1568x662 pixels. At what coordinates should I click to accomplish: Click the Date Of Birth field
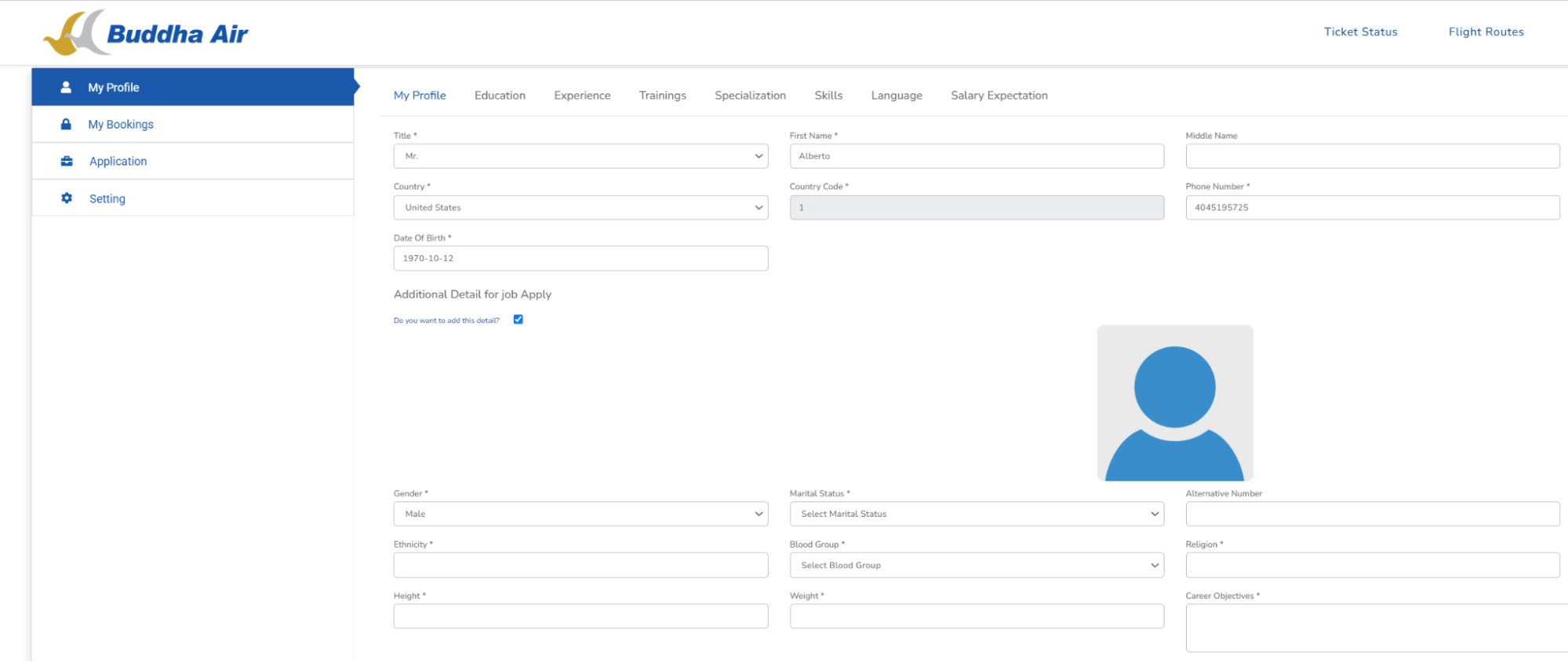(580, 258)
